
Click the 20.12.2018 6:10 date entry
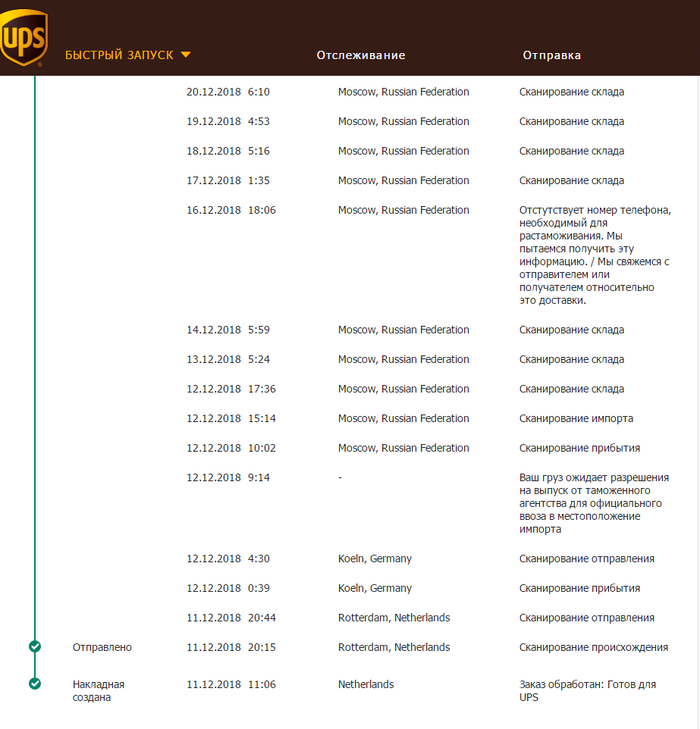click(228, 92)
